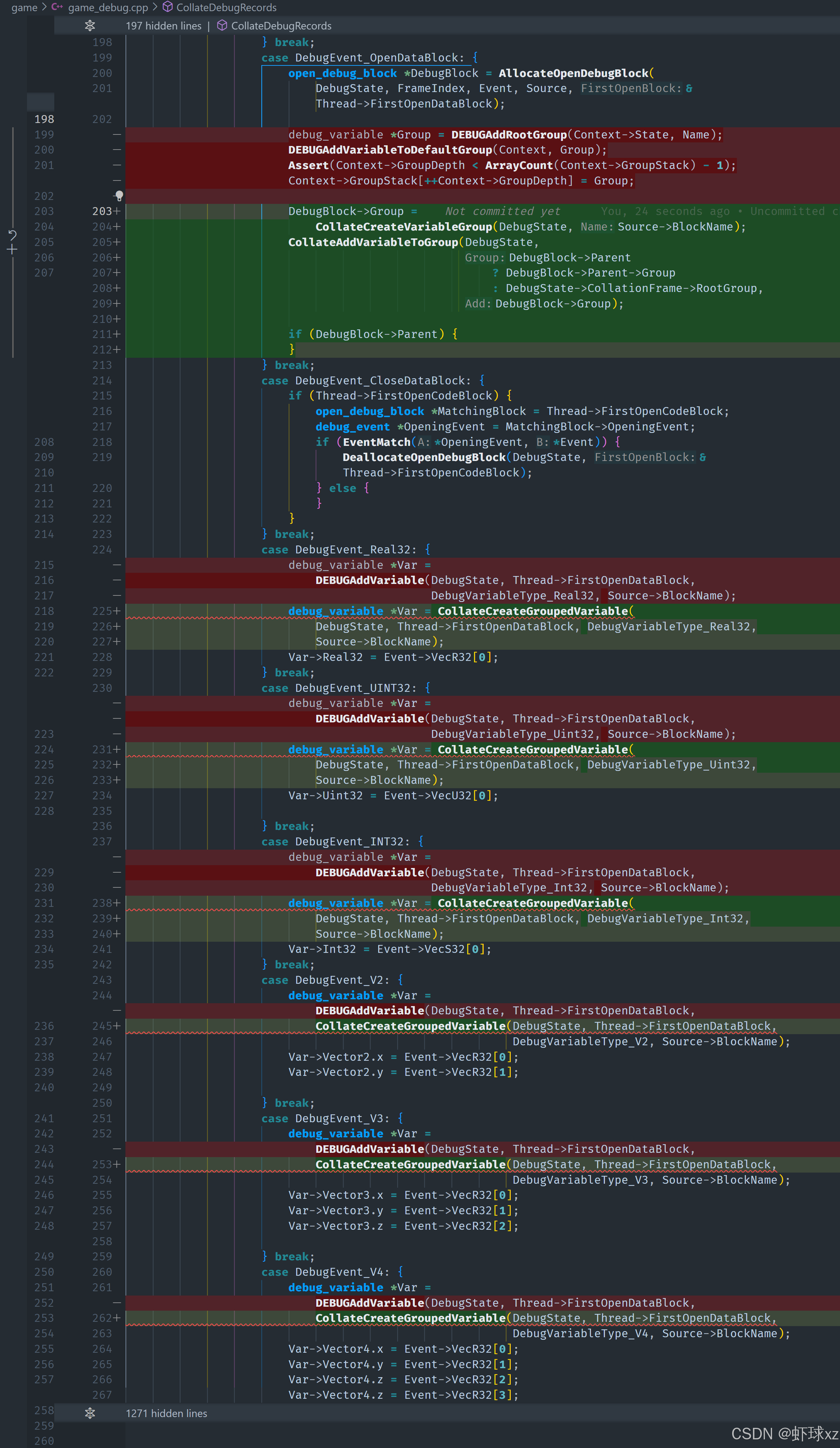Click the plus stage-change icon in left gutter
Viewport: 840px width, 1448px height.
pyautogui.click(x=12, y=250)
